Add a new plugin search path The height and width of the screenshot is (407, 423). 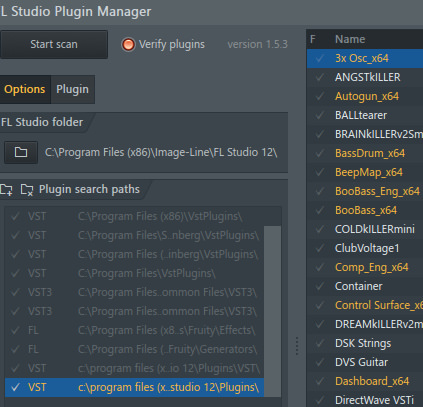pos(6,190)
